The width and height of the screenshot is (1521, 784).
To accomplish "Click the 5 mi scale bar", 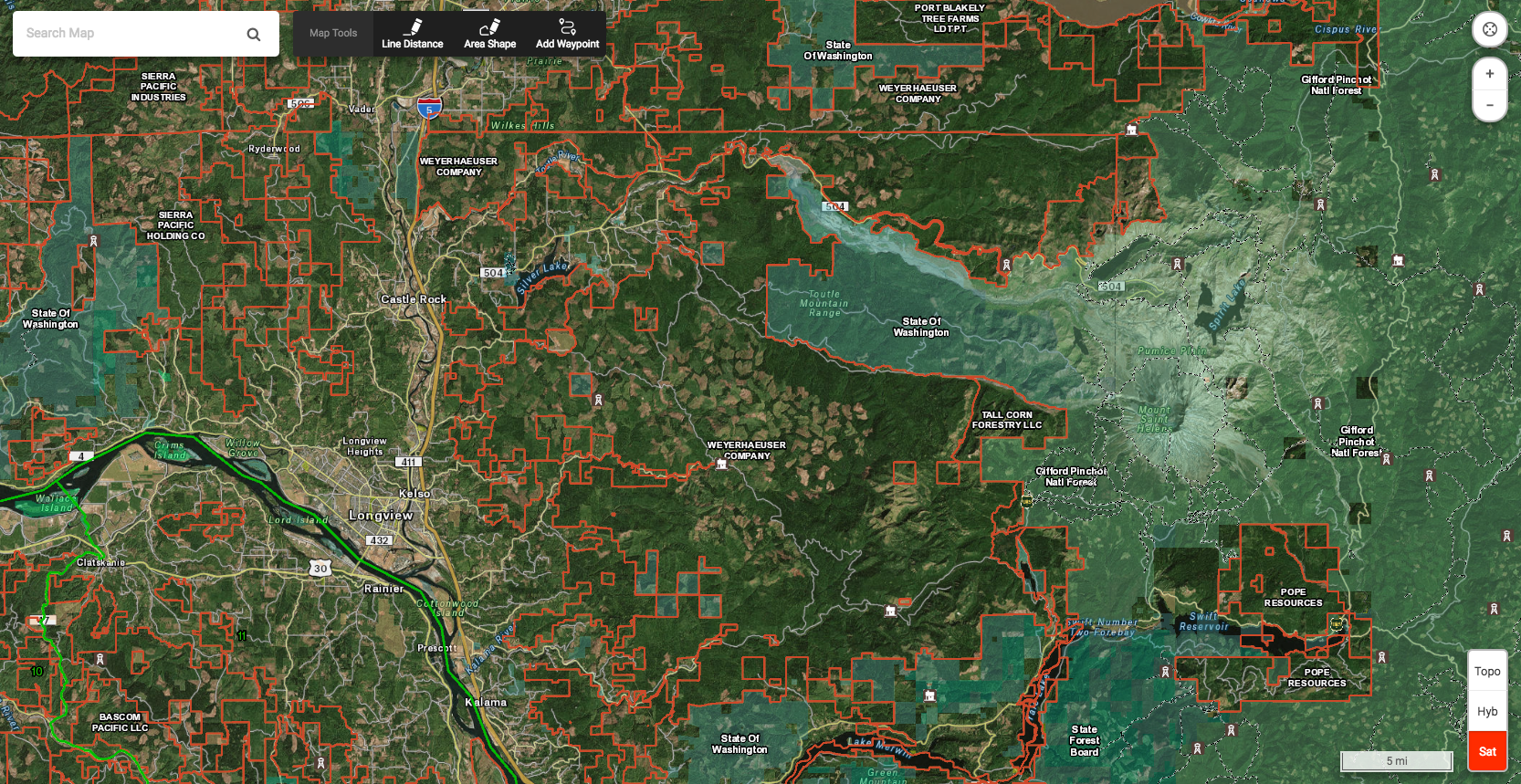I will pyautogui.click(x=1396, y=760).
